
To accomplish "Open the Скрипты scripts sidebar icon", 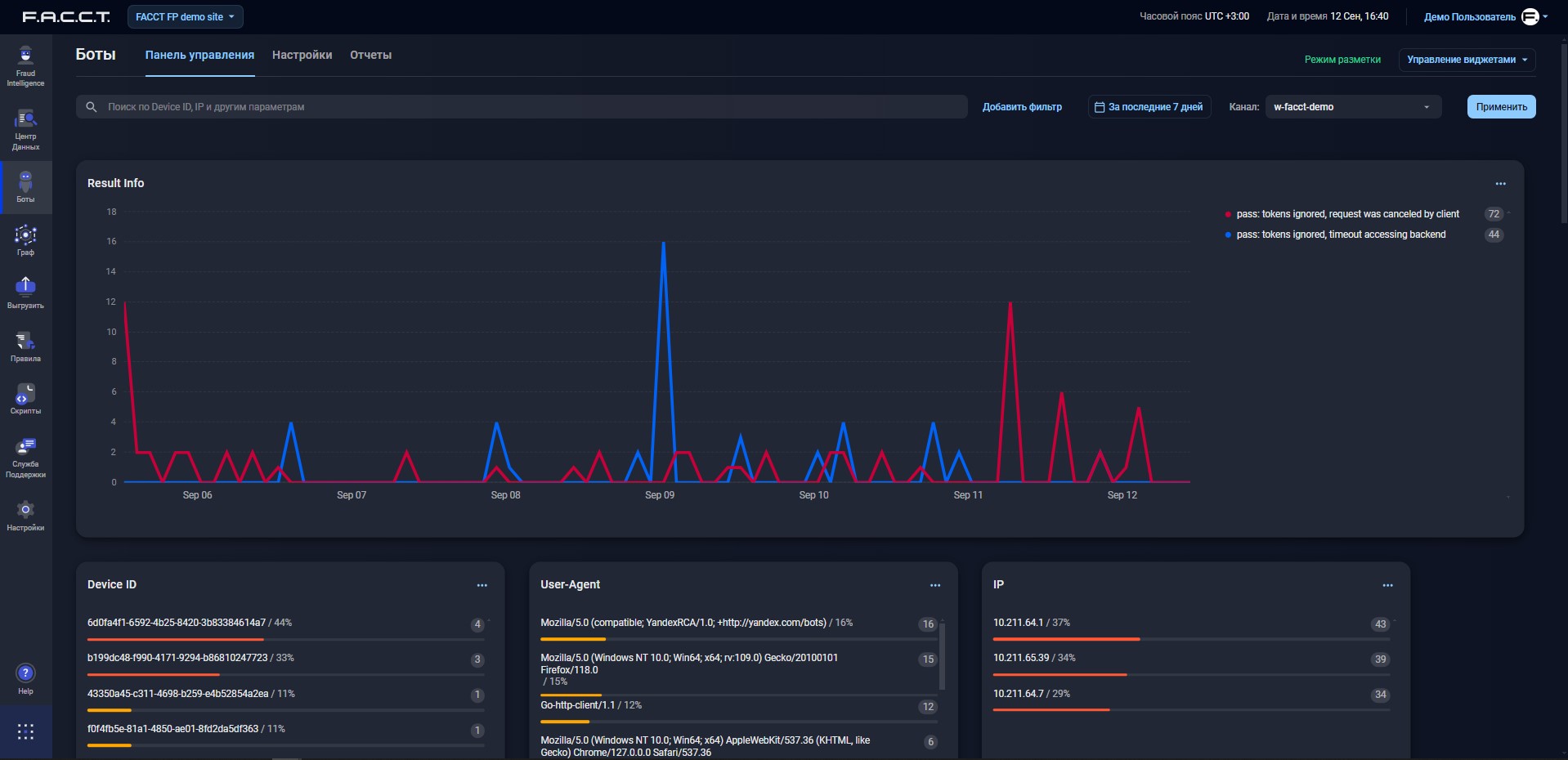I will [25, 398].
